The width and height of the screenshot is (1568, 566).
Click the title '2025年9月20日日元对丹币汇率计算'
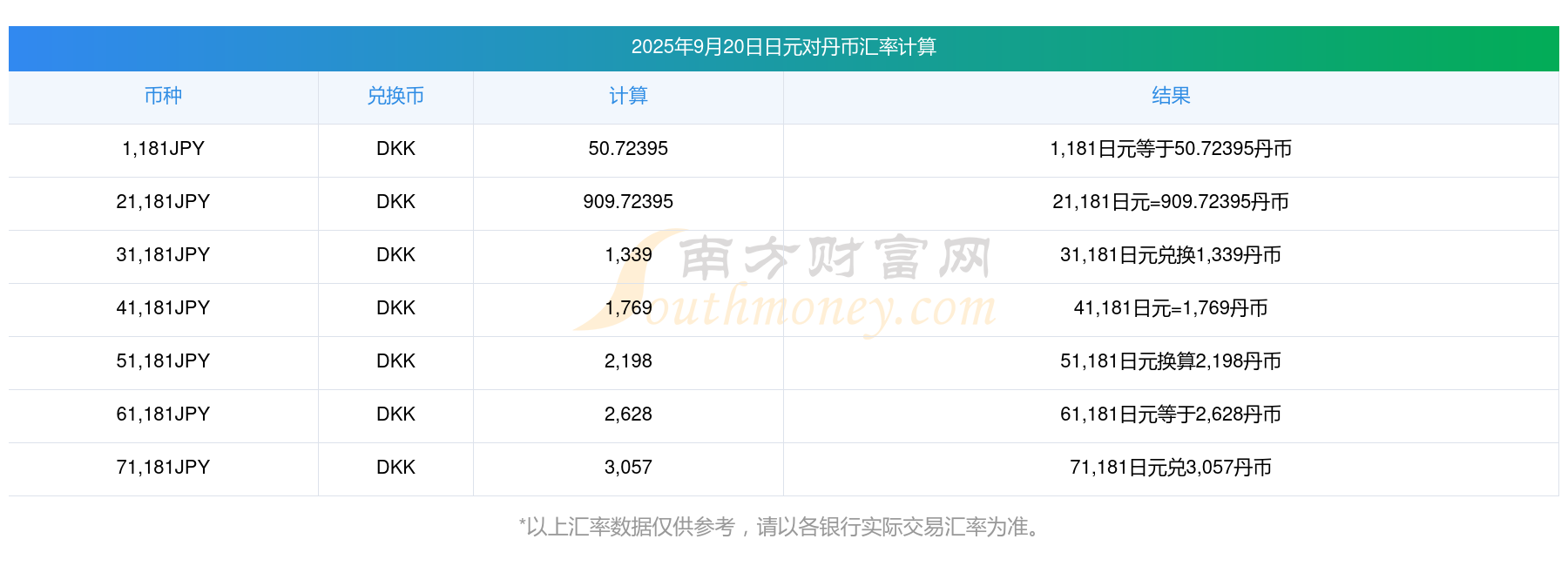pyautogui.click(x=783, y=47)
